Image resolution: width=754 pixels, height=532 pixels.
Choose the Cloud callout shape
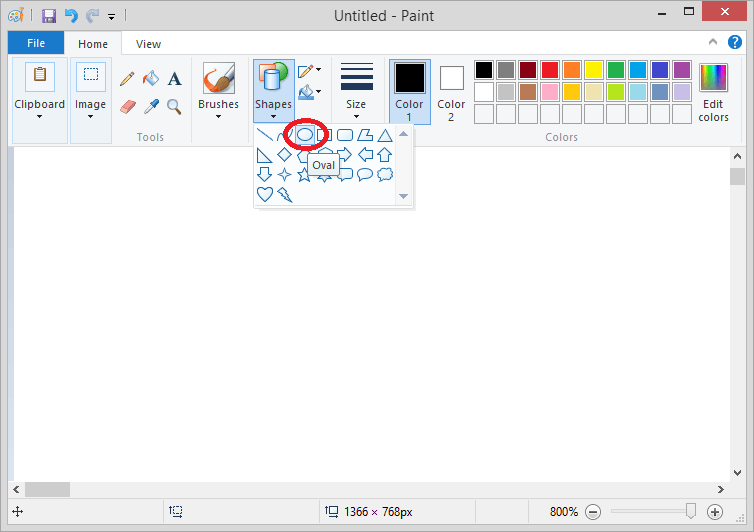[385, 174]
